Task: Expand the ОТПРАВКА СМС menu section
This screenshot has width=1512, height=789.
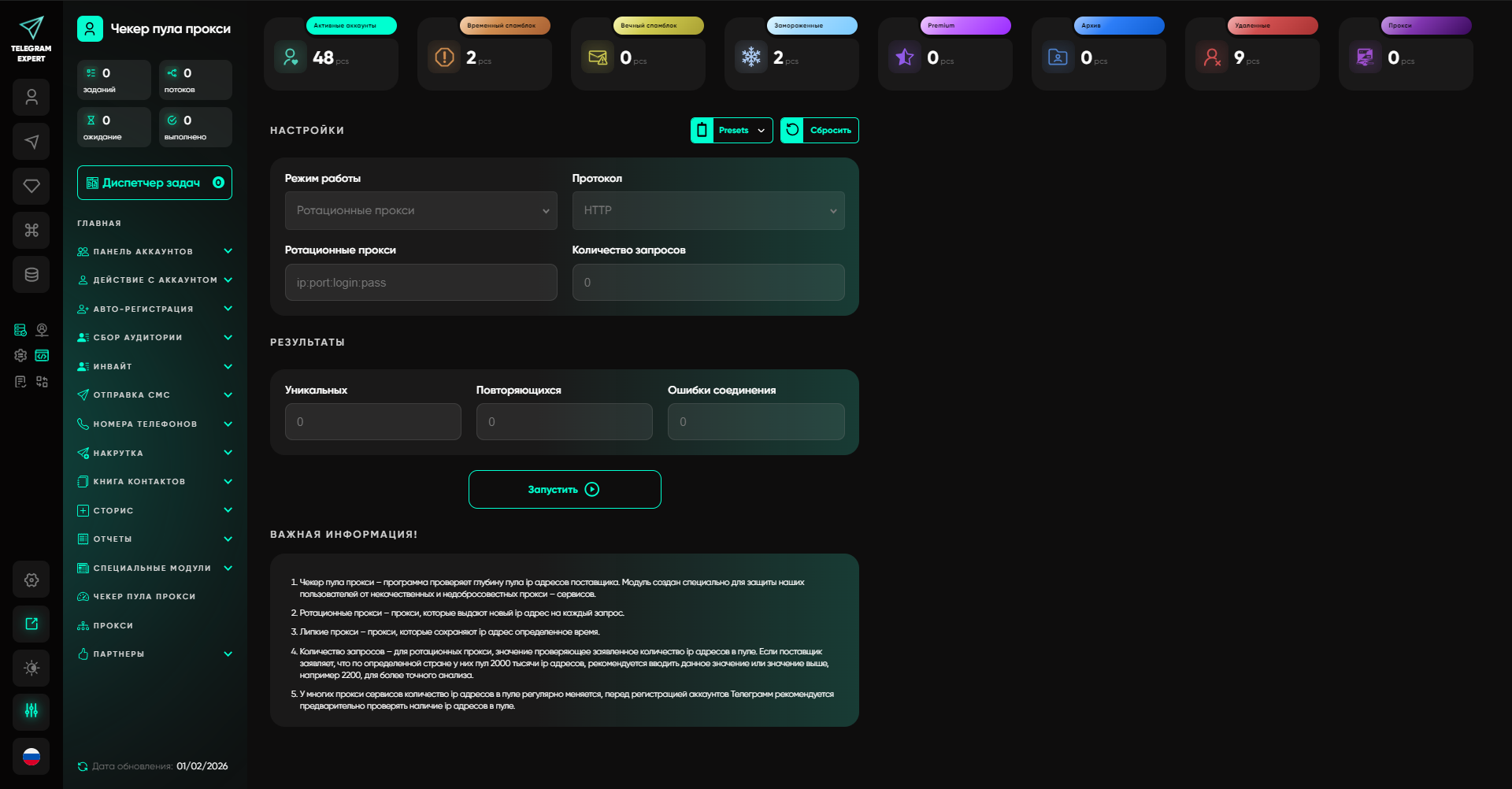Action: click(154, 394)
